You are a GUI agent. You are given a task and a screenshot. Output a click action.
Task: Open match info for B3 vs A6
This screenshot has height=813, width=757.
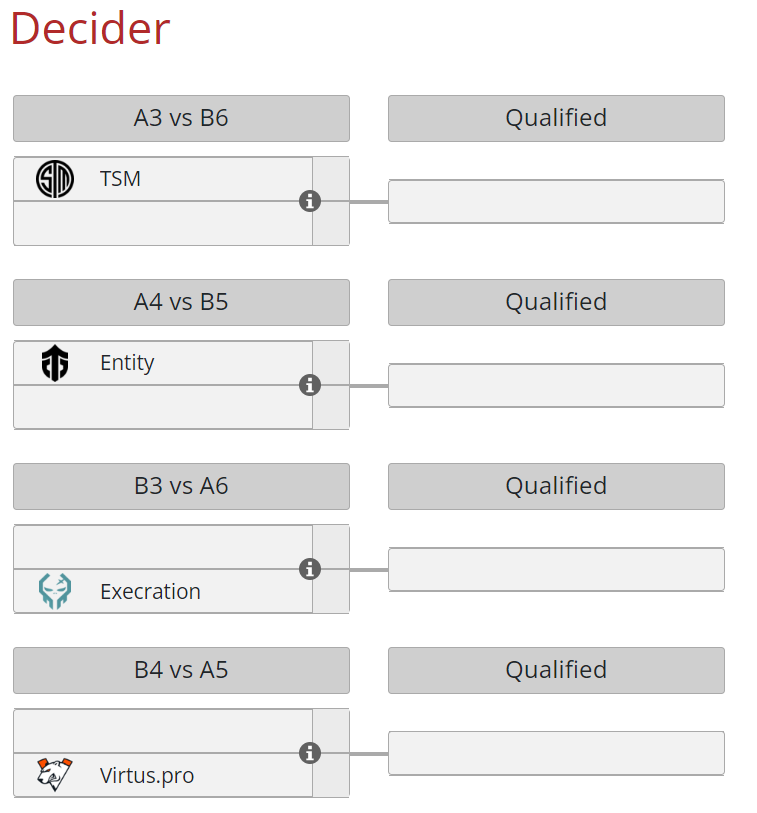tap(310, 569)
